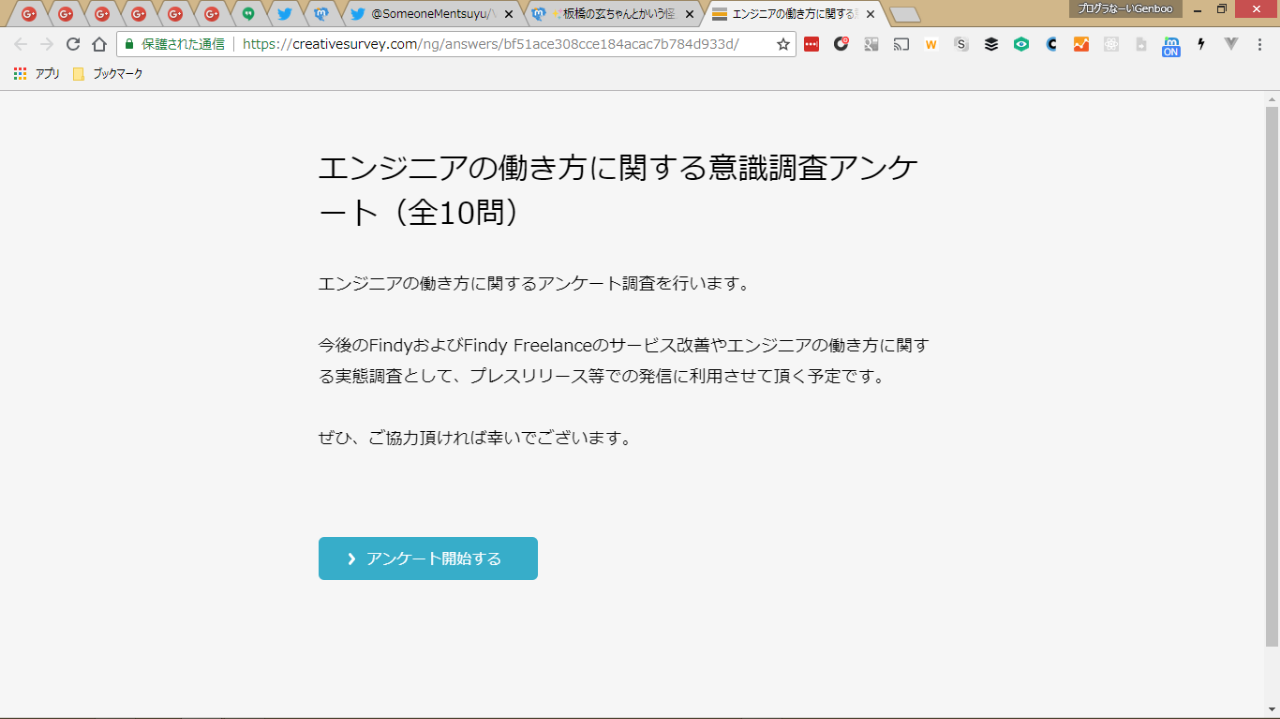Switch to the @SomeoneMentsuyu Twitter tab
The width and height of the screenshot is (1280, 719).
[430, 14]
